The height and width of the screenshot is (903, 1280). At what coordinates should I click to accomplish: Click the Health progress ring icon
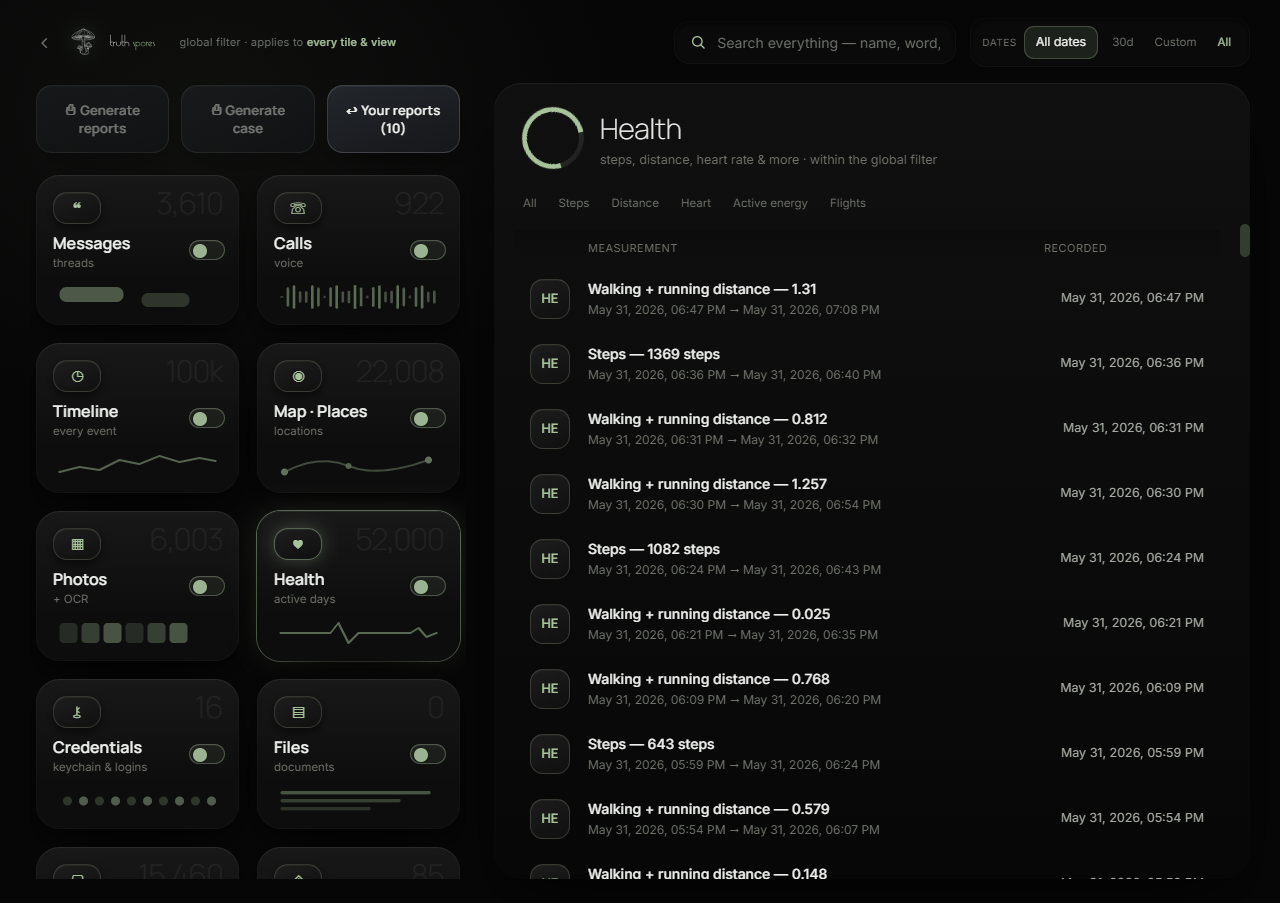553,138
